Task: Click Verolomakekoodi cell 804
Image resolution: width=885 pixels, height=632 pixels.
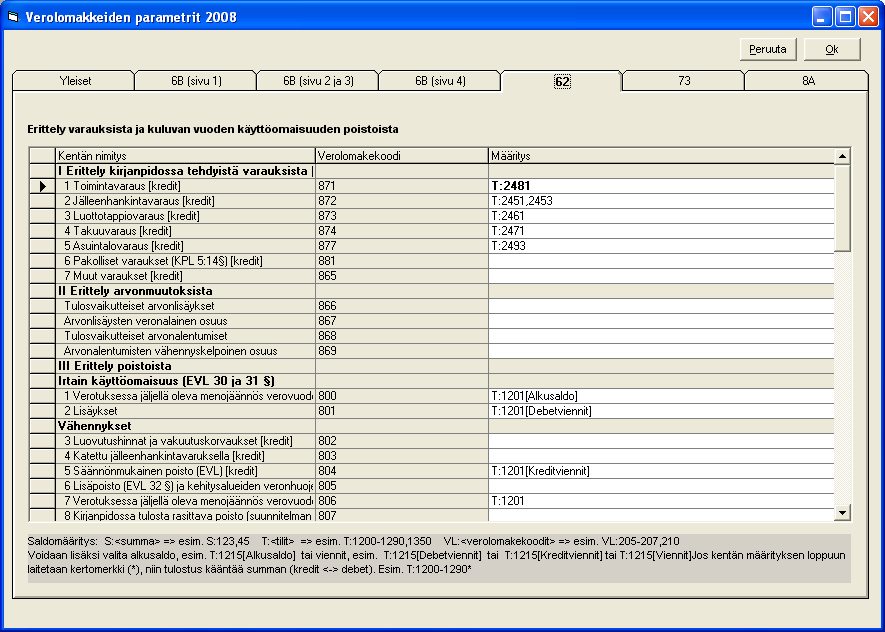Action: tap(402, 471)
